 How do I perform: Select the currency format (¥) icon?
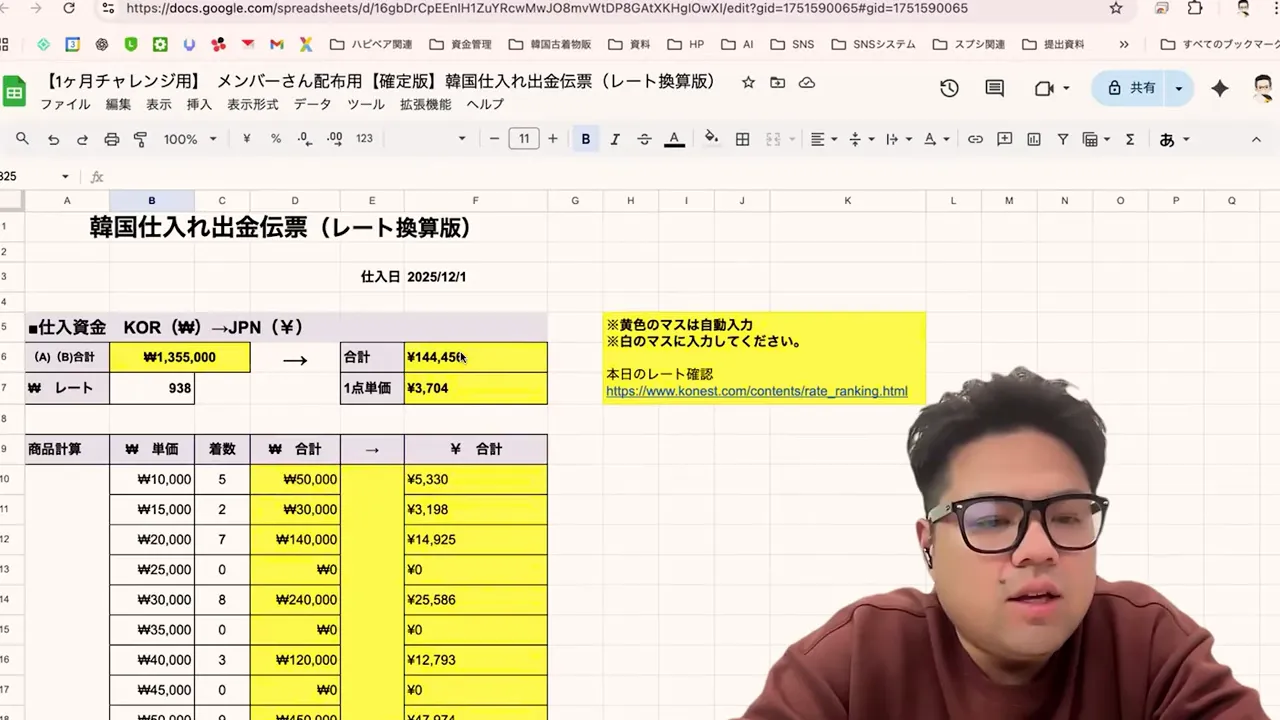click(246, 138)
